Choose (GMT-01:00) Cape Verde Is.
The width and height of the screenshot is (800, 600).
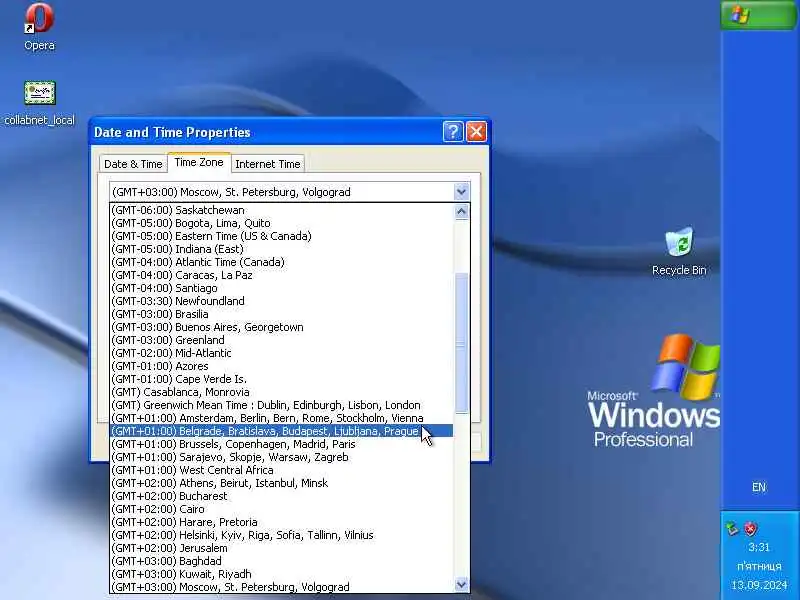click(282, 379)
